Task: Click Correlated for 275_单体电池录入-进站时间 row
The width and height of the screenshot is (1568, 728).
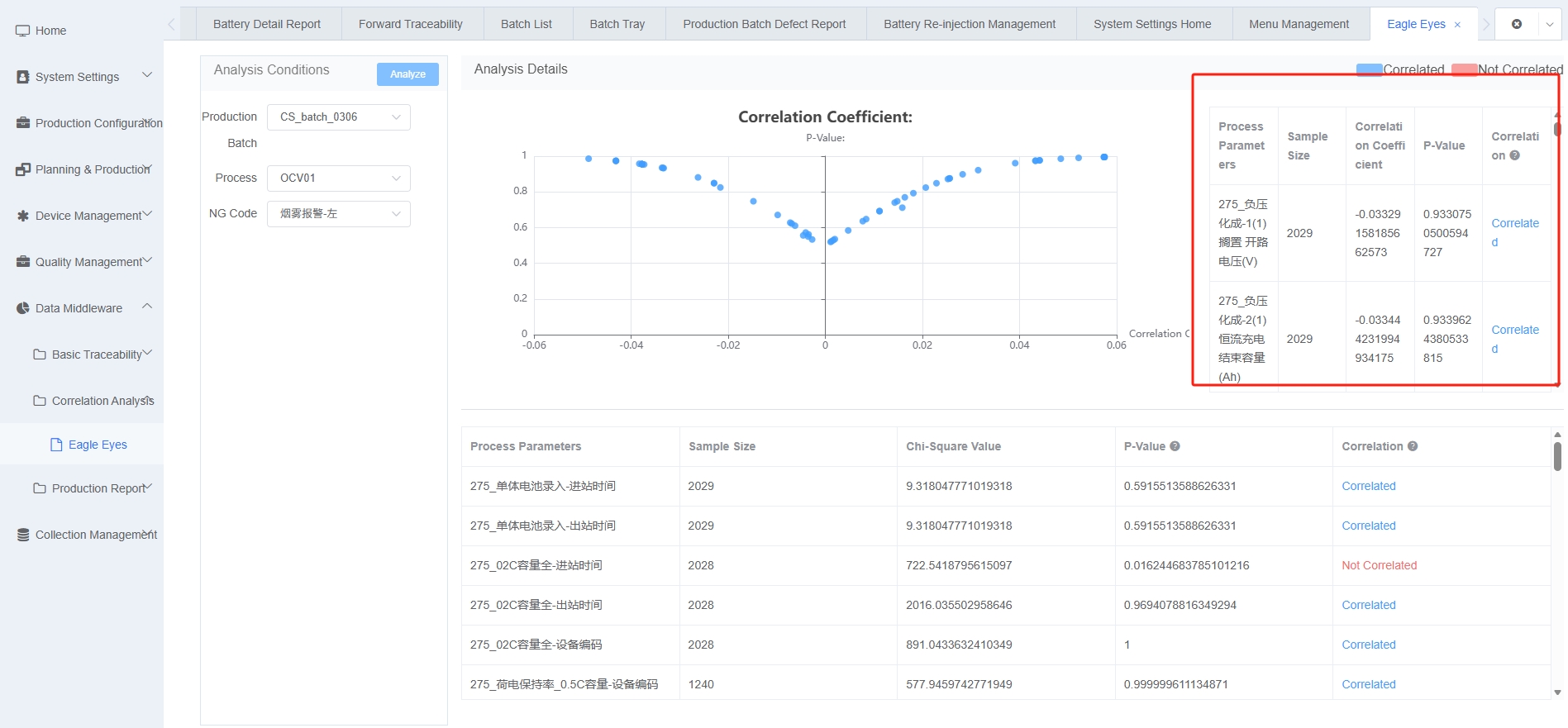Action: click(1368, 486)
